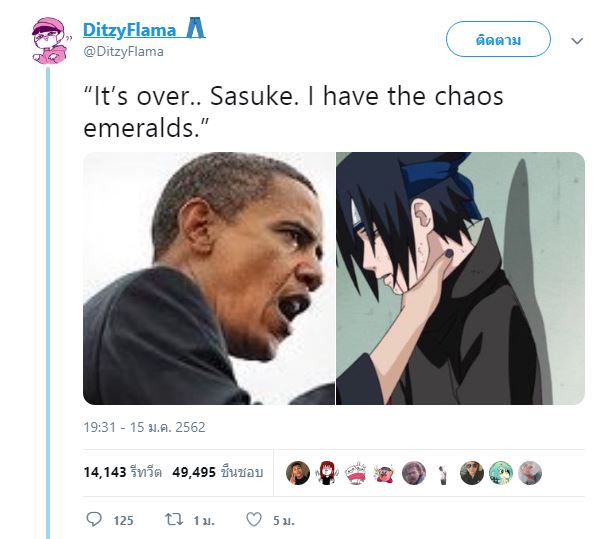Open the Sasuke anime image

[x=460, y=278]
